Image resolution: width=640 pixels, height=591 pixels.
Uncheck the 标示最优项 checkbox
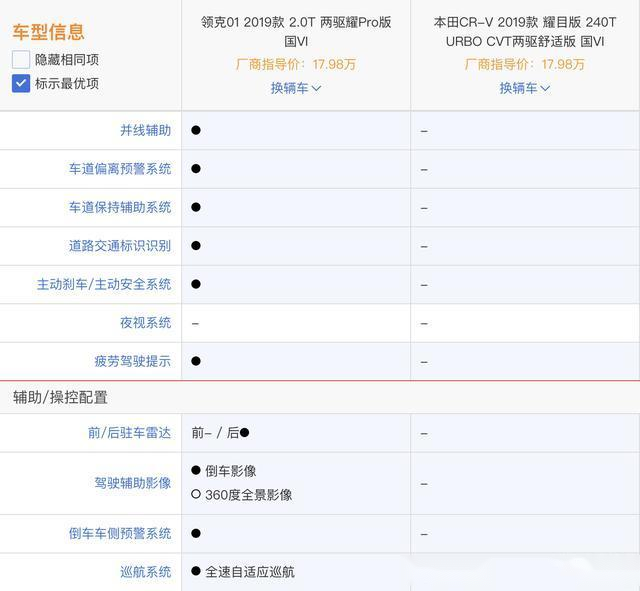coord(21,83)
